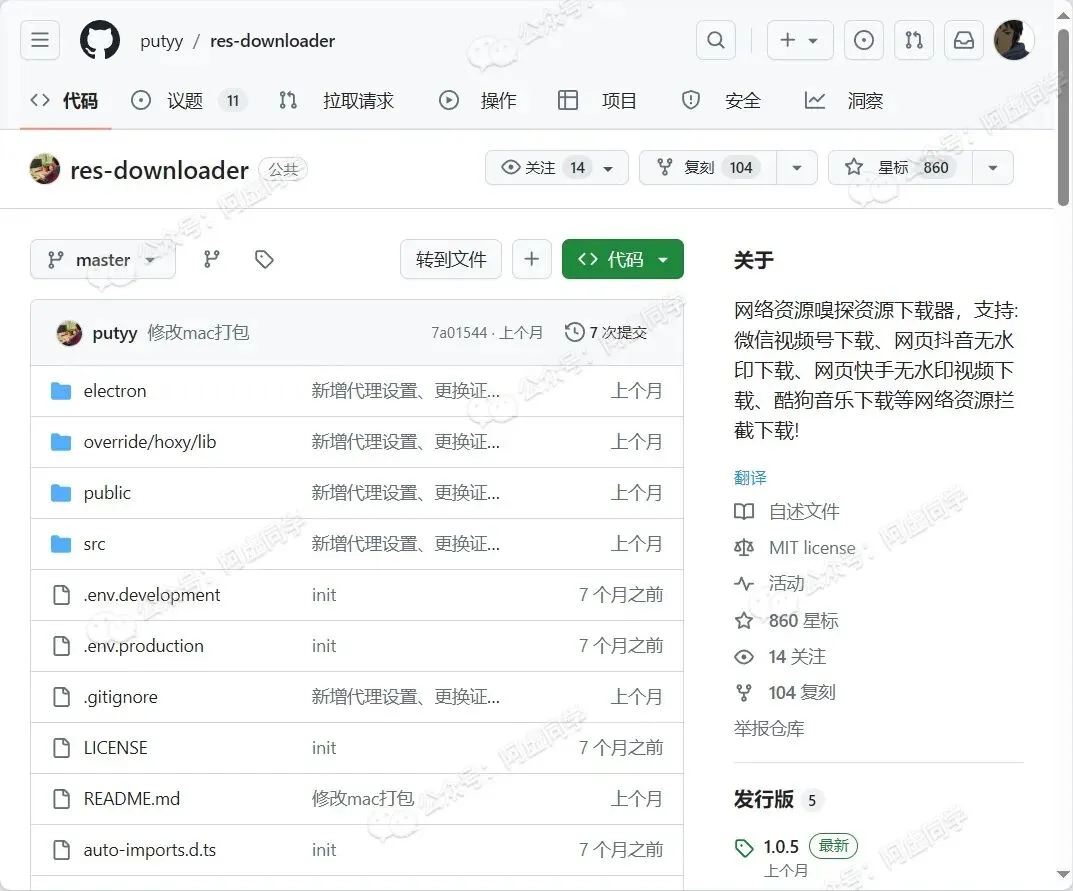Open the MIT license link
This screenshot has height=891, width=1073.
794,547
